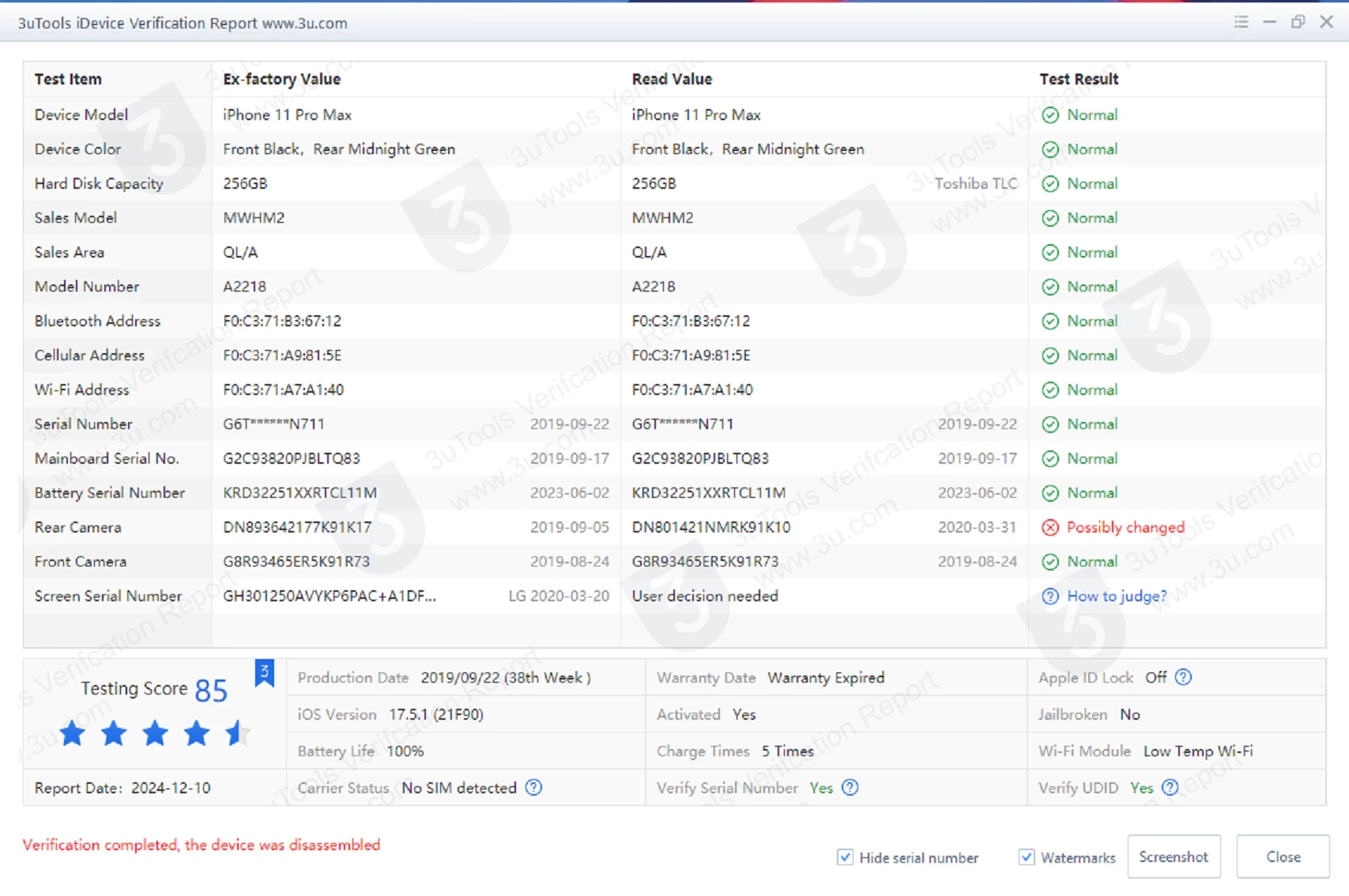Click the Verify UDID help icon
The width and height of the screenshot is (1349, 896).
pyautogui.click(x=1170, y=788)
